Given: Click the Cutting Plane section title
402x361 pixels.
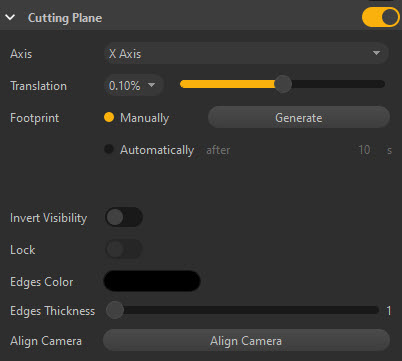Looking at the screenshot, I should (x=65, y=18).
